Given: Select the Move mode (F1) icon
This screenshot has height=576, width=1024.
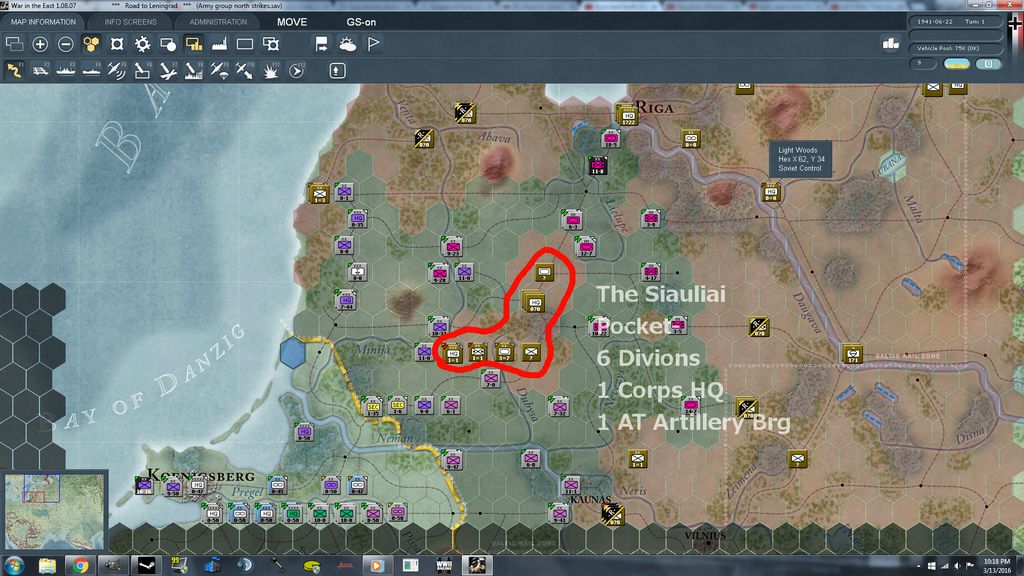Looking at the screenshot, I should [14, 70].
